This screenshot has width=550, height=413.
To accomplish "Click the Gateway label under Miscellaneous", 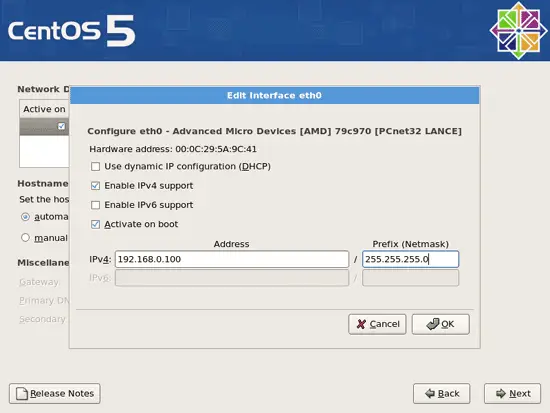I will coord(39,282).
